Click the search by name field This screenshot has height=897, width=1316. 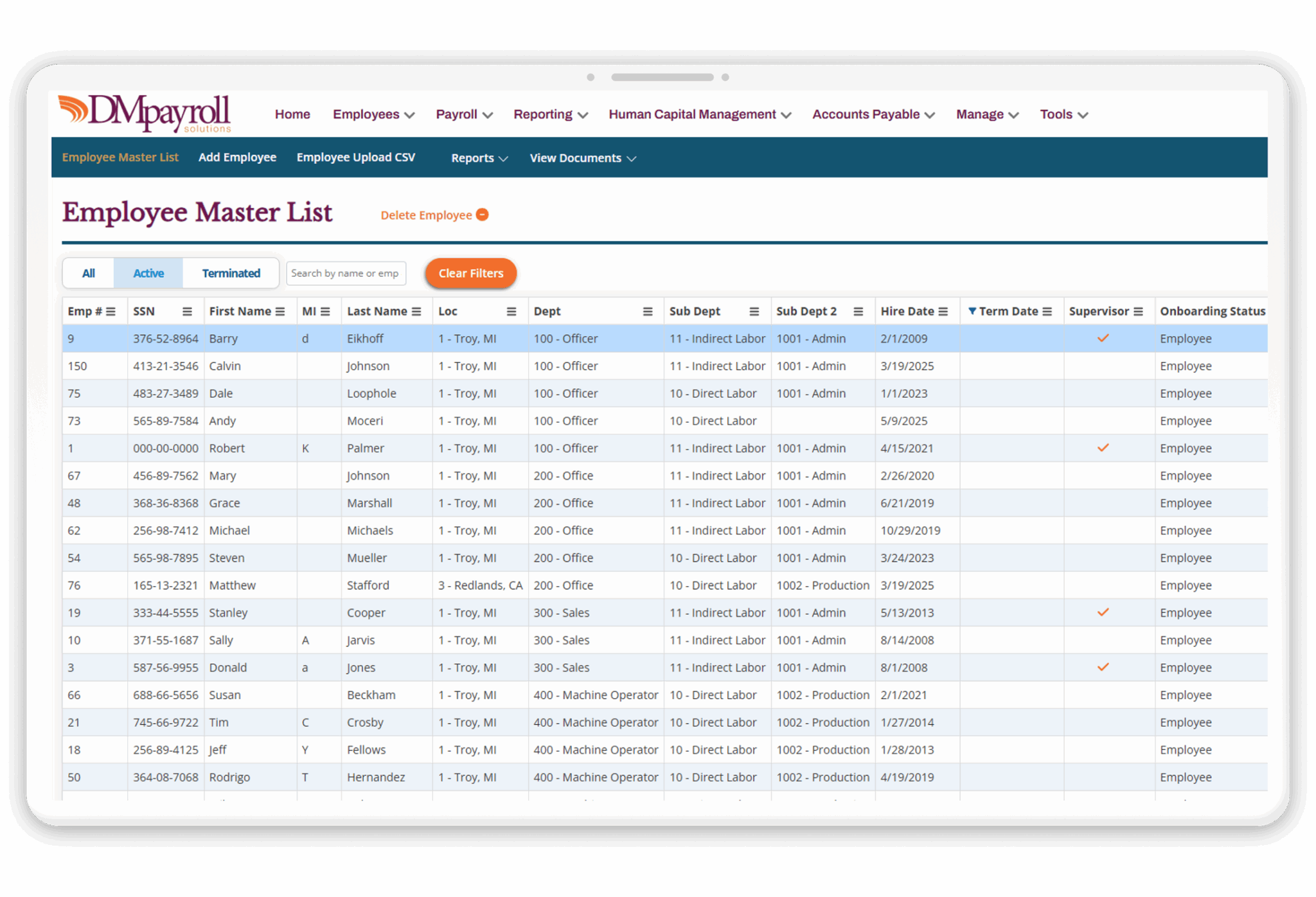pos(346,272)
